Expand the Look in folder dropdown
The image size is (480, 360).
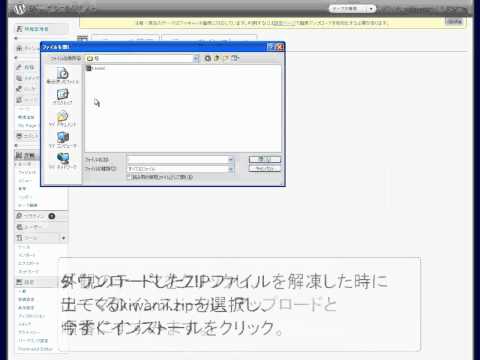click(196, 59)
